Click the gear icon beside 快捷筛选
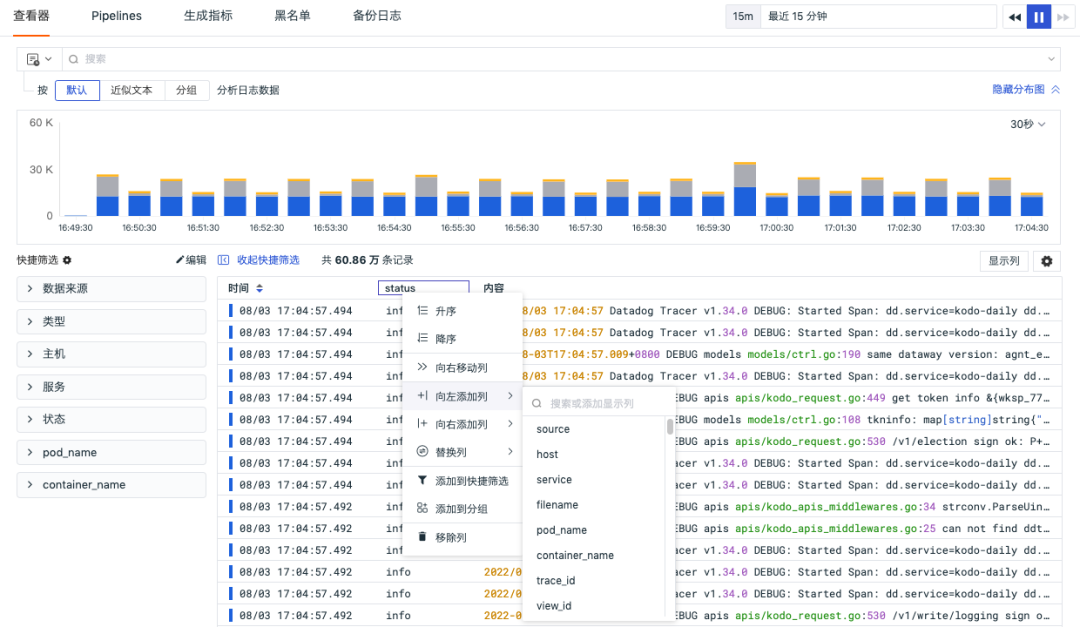Screen dimensions: 1080x627 click(x=67, y=260)
